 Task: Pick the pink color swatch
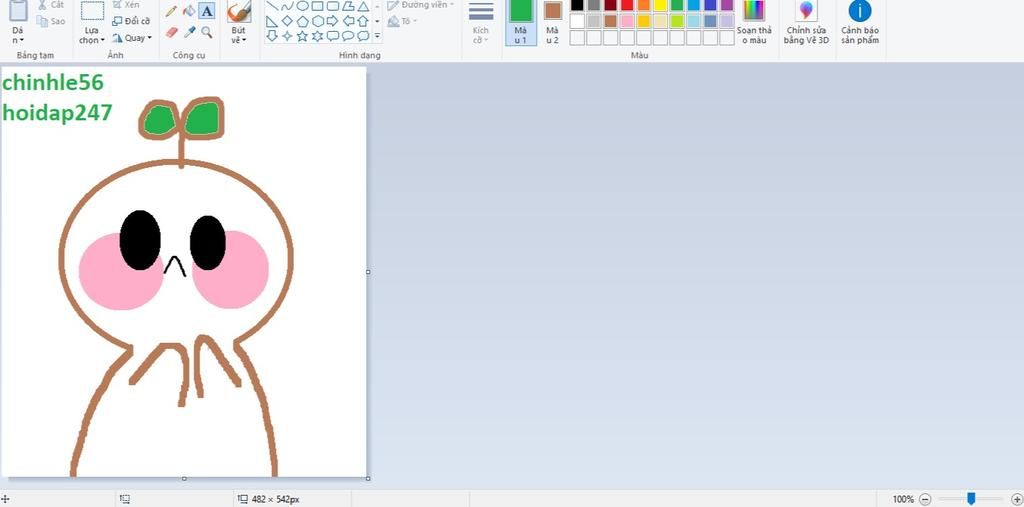[627, 21]
